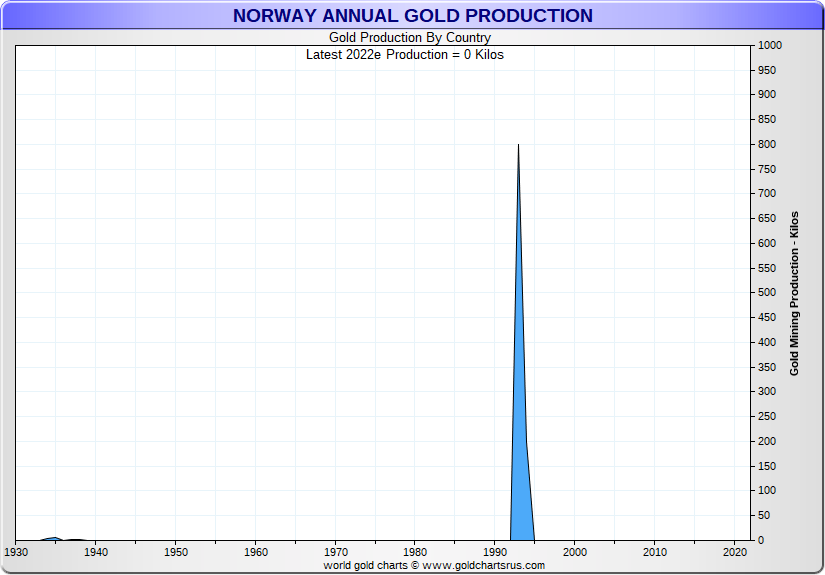Click the "Gold Production By Country" subtitle

tap(410, 38)
